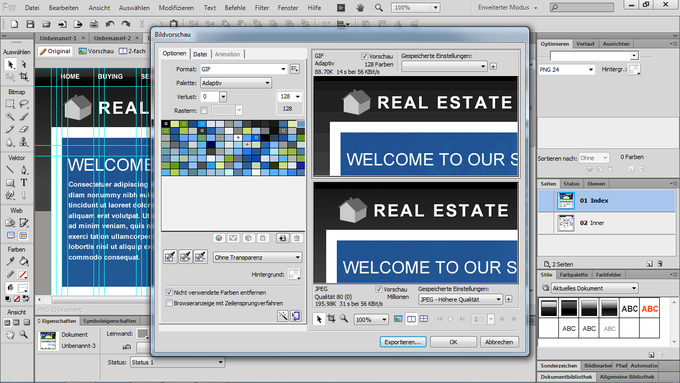Switch to the Optionen tab in Bildvorschau
Screen dimensions: 680x383
[x=174, y=53]
